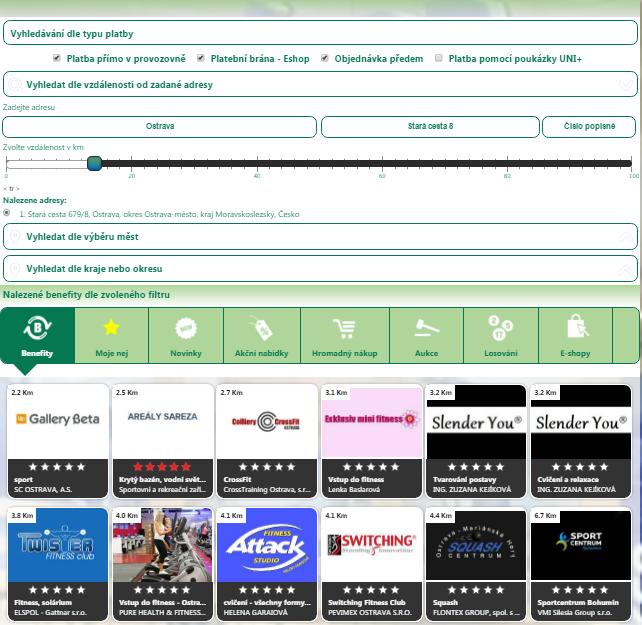The width and height of the screenshot is (642, 625).
Task: Click the FLONTEX GROUP provider name
Action: (x=476, y=613)
